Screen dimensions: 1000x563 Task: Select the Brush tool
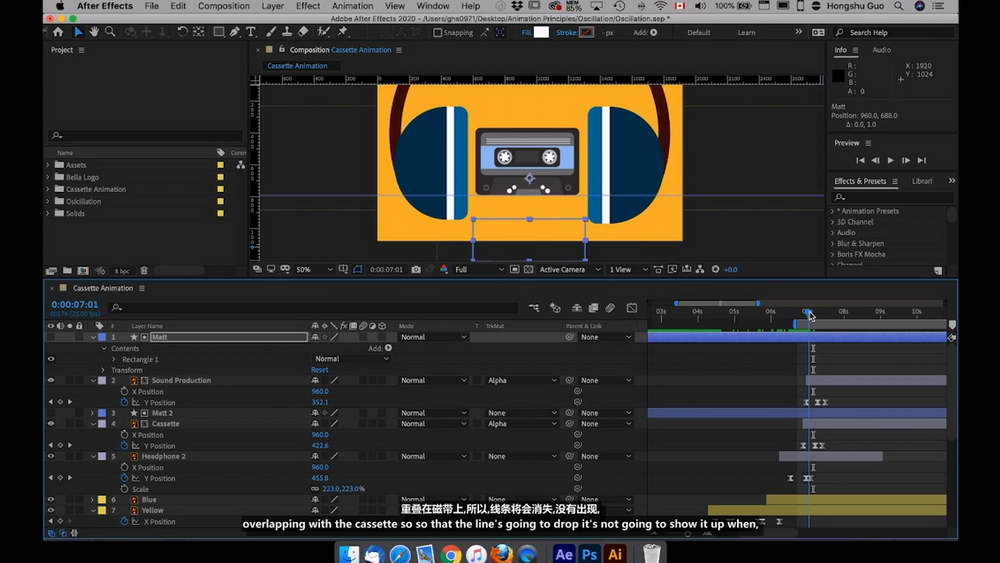(x=271, y=32)
